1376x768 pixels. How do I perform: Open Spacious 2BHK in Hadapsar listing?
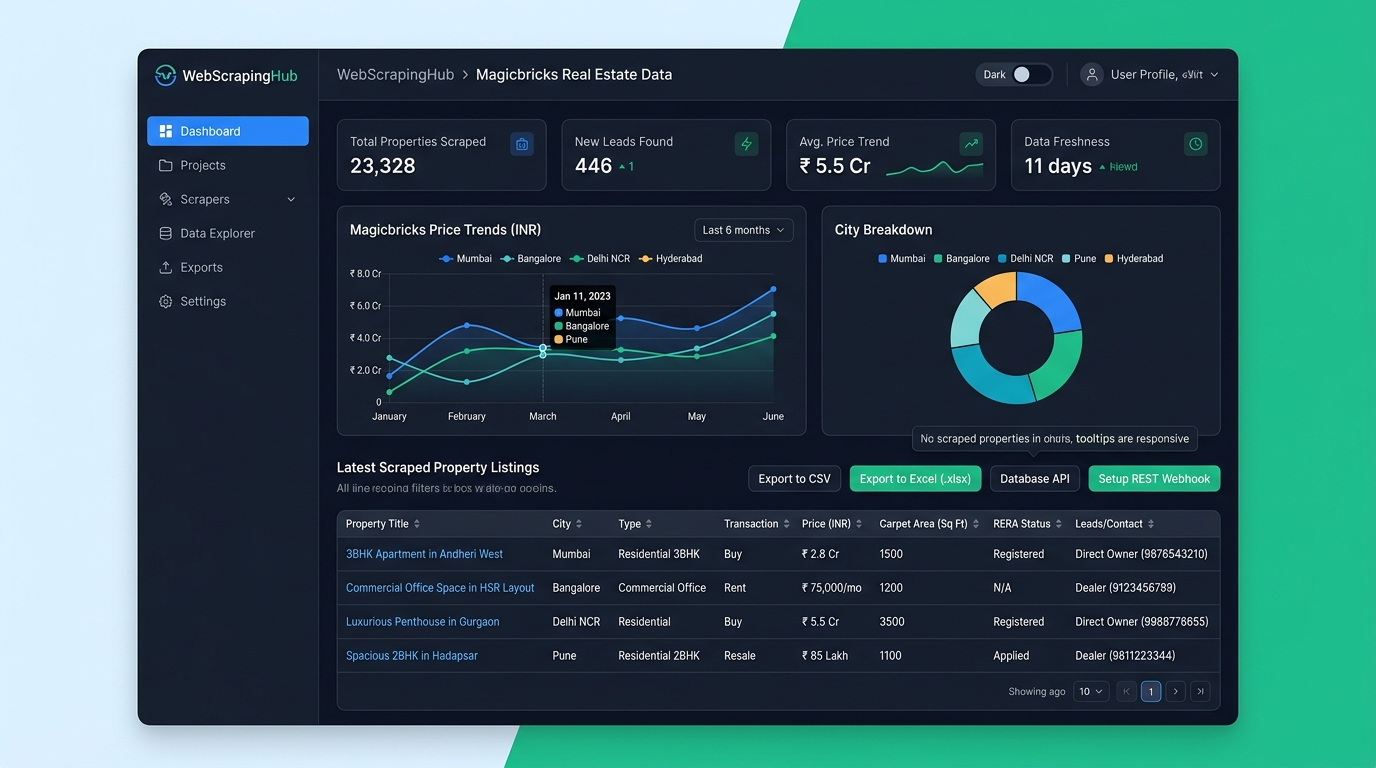[x=412, y=656]
